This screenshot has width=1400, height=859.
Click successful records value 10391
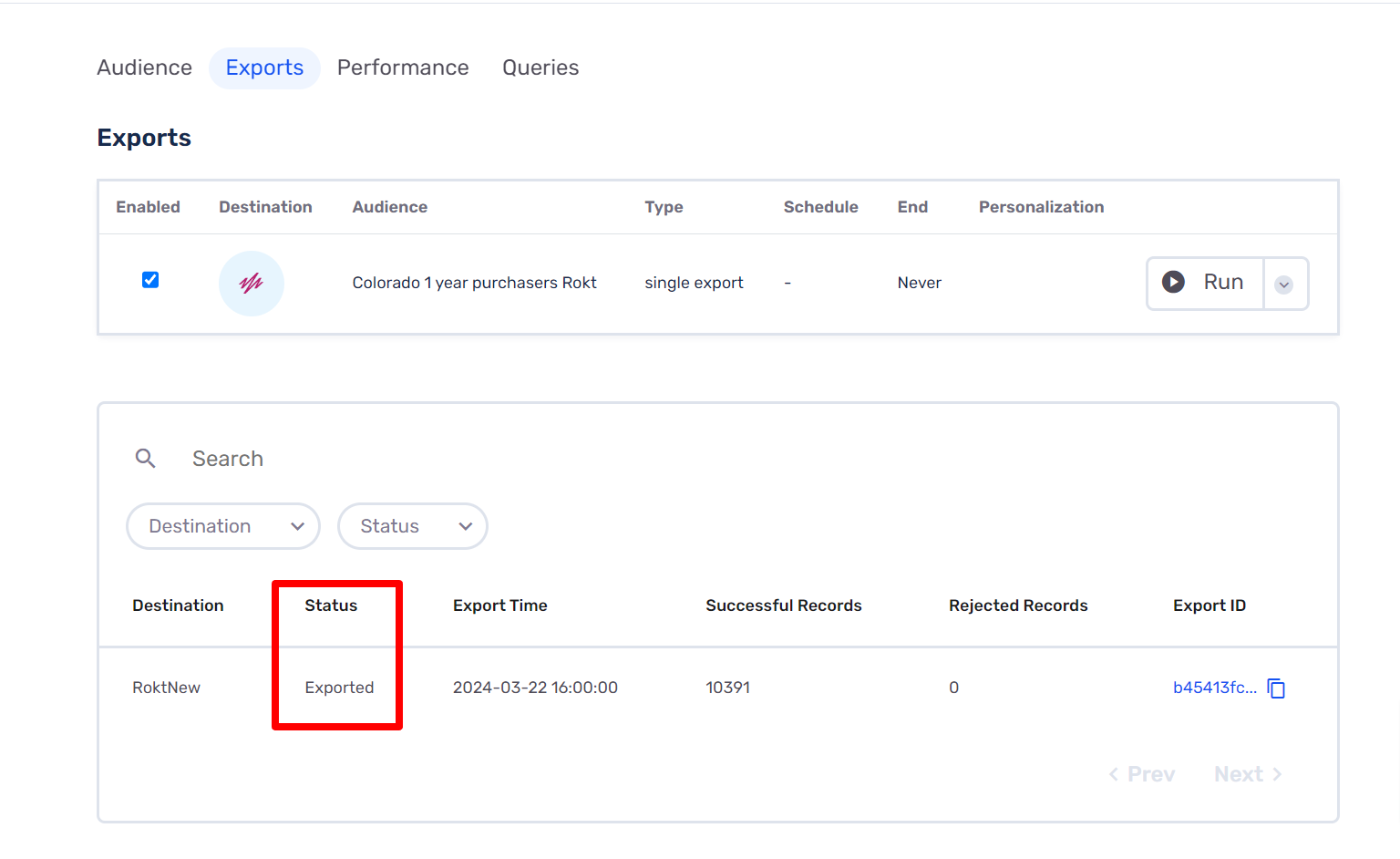[x=727, y=688]
